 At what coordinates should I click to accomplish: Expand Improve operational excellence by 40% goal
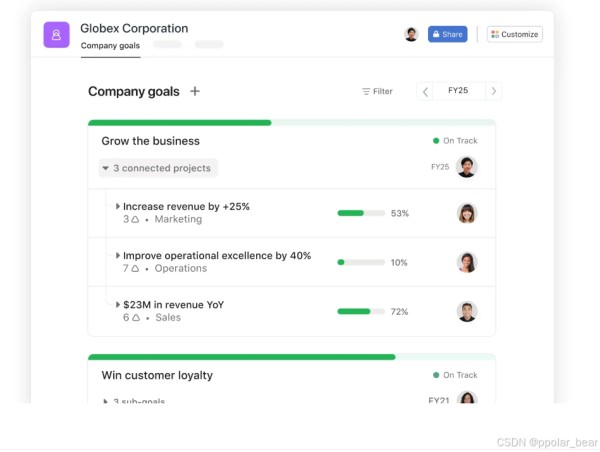[118, 255]
